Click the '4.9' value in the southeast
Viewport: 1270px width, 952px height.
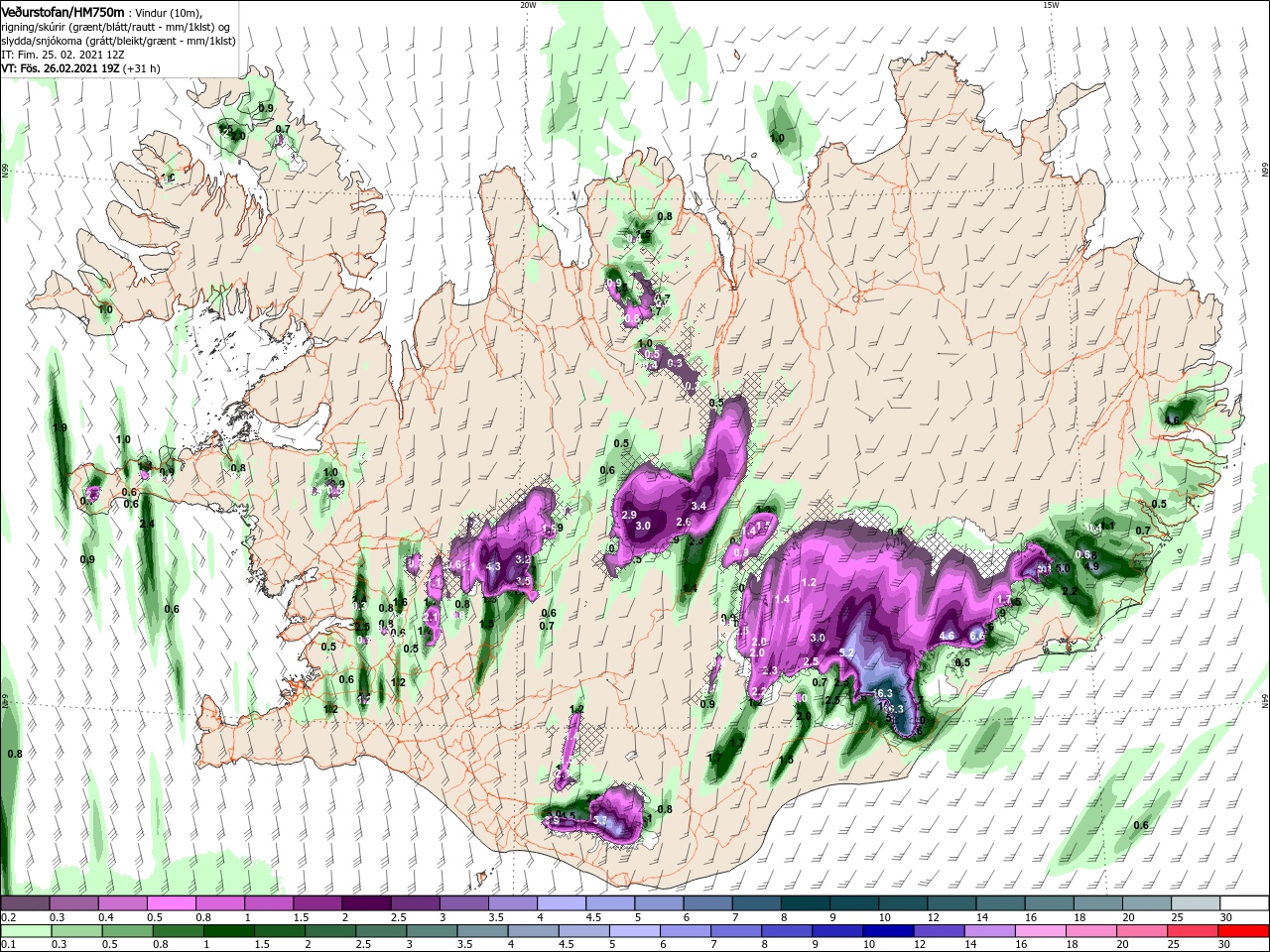[1091, 566]
